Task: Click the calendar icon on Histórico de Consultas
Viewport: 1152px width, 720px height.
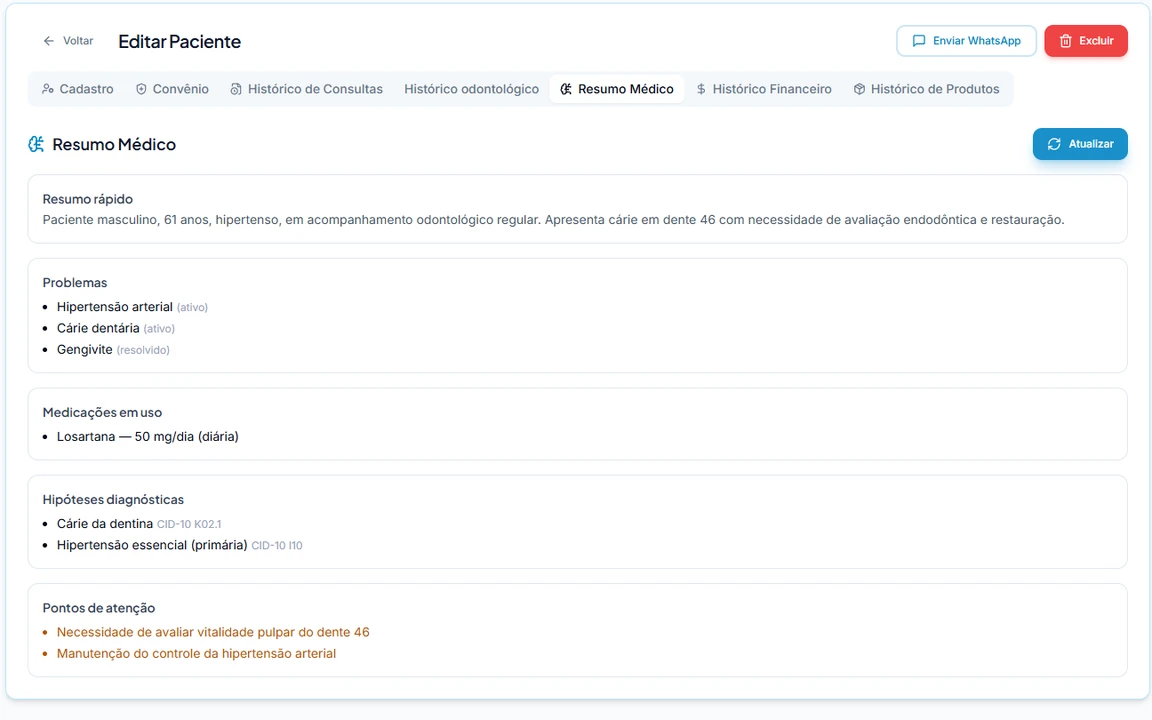Action: (x=236, y=89)
